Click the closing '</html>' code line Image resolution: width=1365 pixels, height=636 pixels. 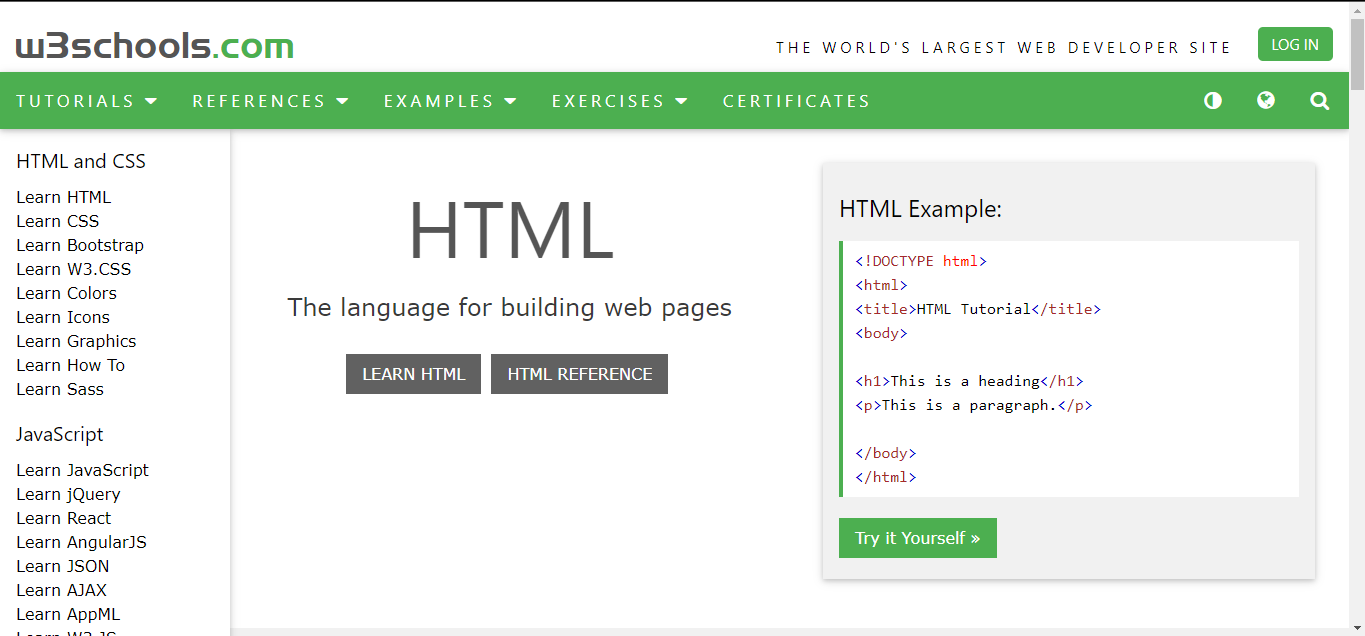[886, 477]
